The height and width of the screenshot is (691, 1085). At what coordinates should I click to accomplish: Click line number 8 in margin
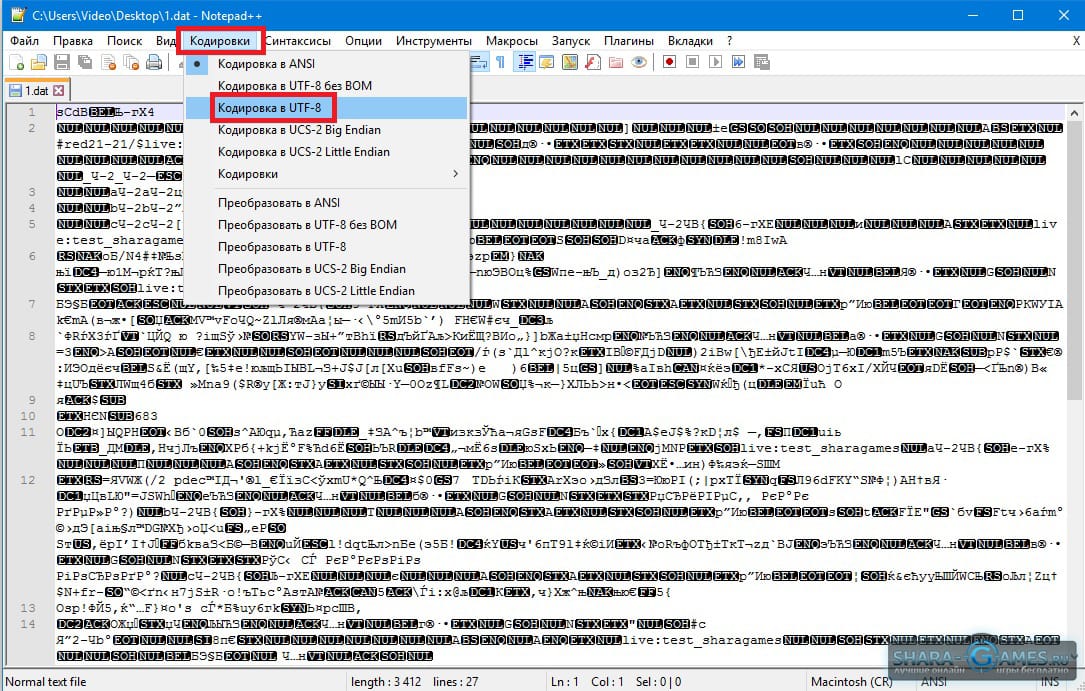(x=32, y=336)
